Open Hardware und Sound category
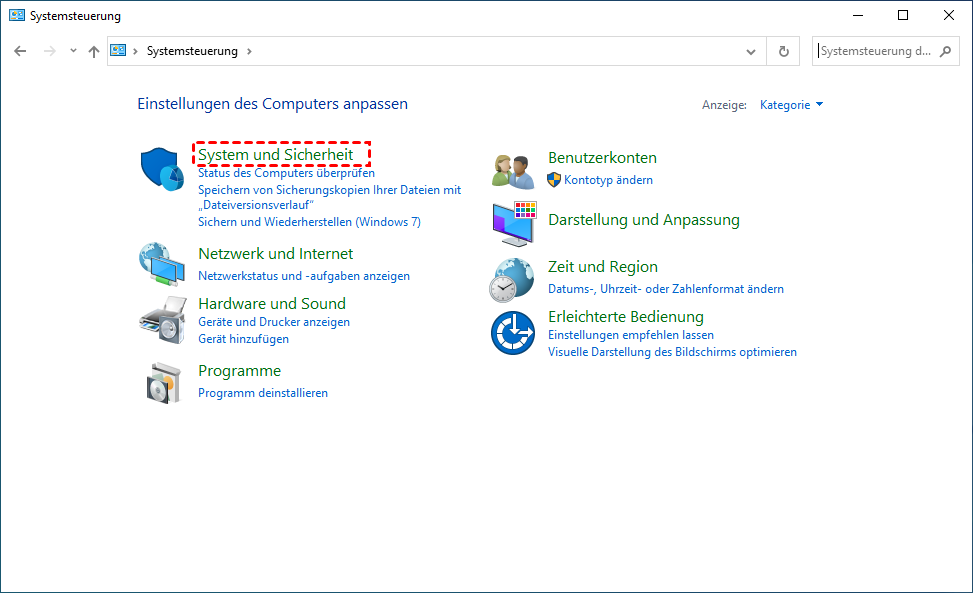The height and width of the screenshot is (593, 973). click(272, 304)
